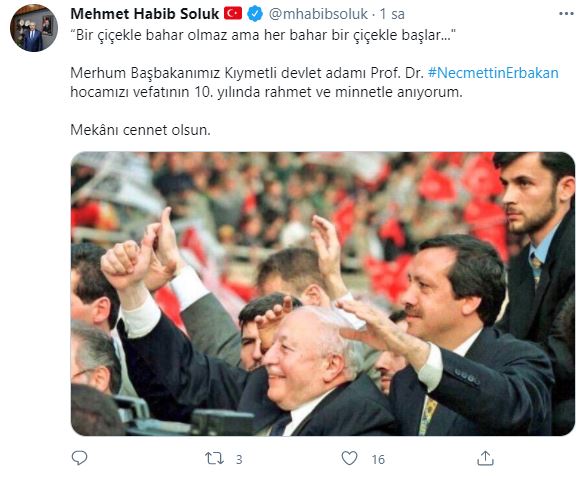Open the tweet via the '1 sa' timestamp
This screenshot has height=478, width=588.
392,14
